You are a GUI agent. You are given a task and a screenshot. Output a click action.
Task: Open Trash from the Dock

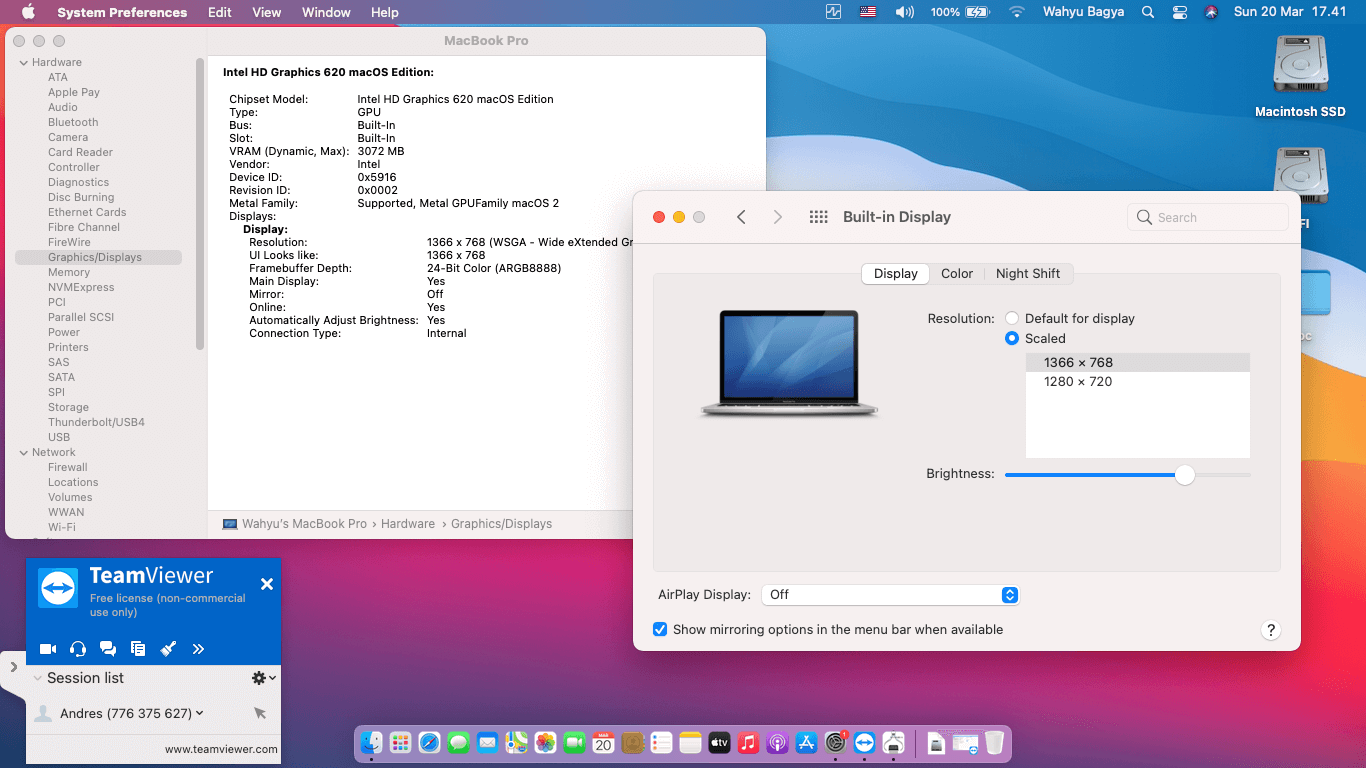[994, 742]
